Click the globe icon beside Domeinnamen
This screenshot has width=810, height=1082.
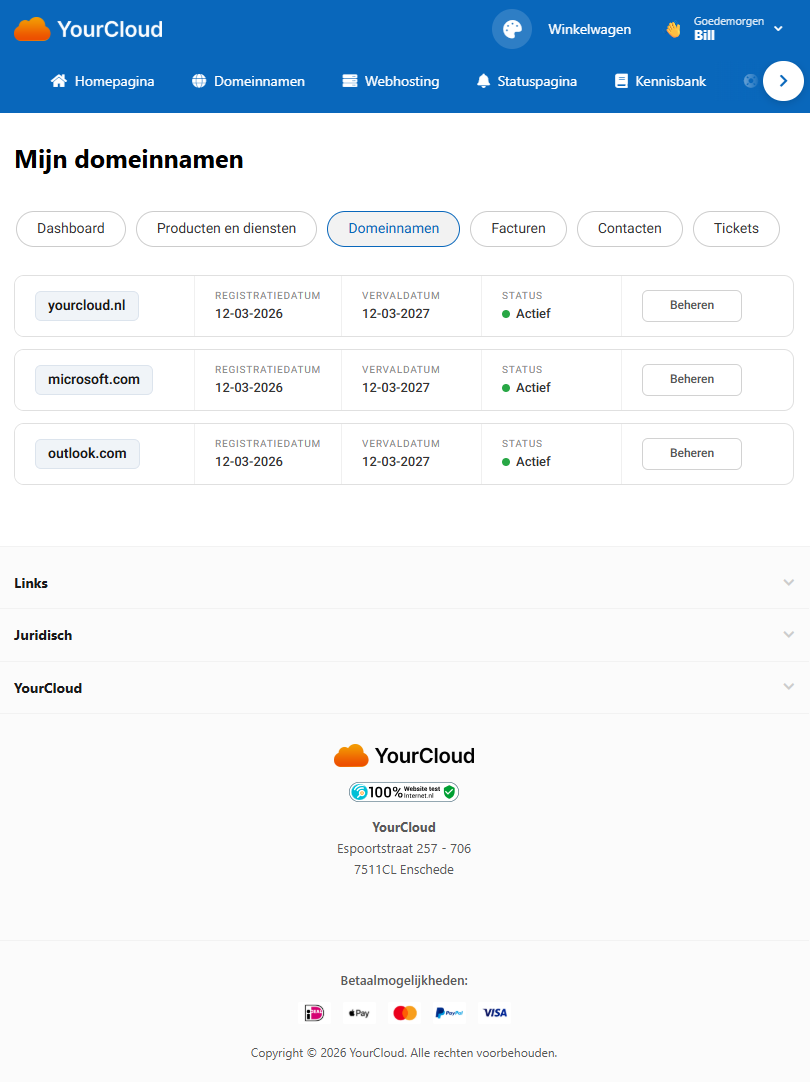pos(199,81)
